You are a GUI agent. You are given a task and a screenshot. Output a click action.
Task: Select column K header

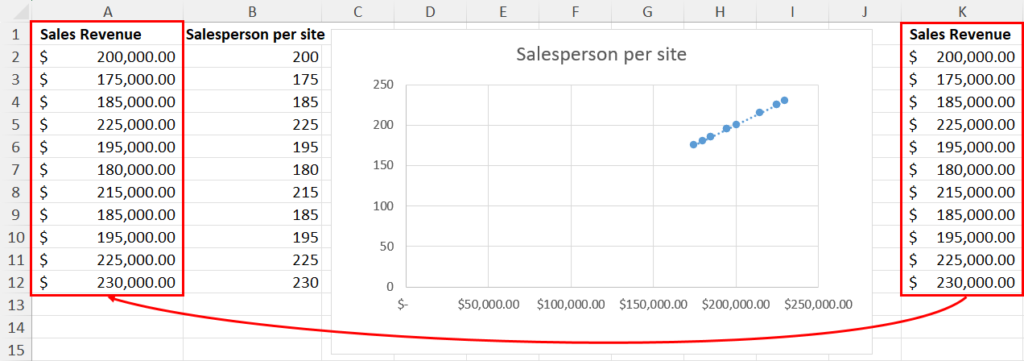tap(962, 11)
